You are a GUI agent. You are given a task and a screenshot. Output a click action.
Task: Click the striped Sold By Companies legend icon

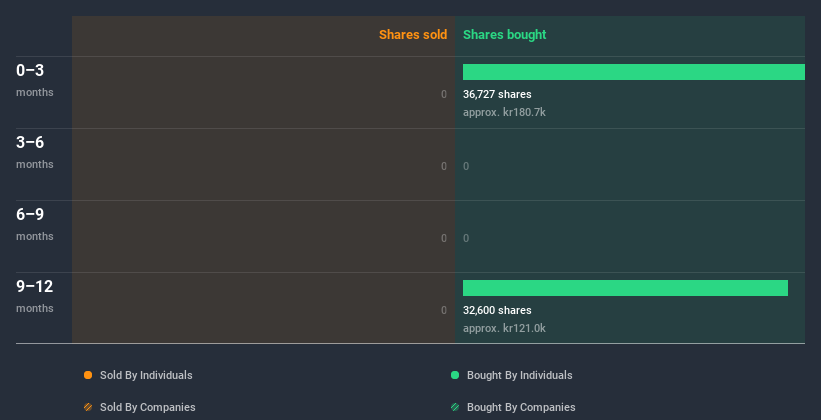pos(88,407)
